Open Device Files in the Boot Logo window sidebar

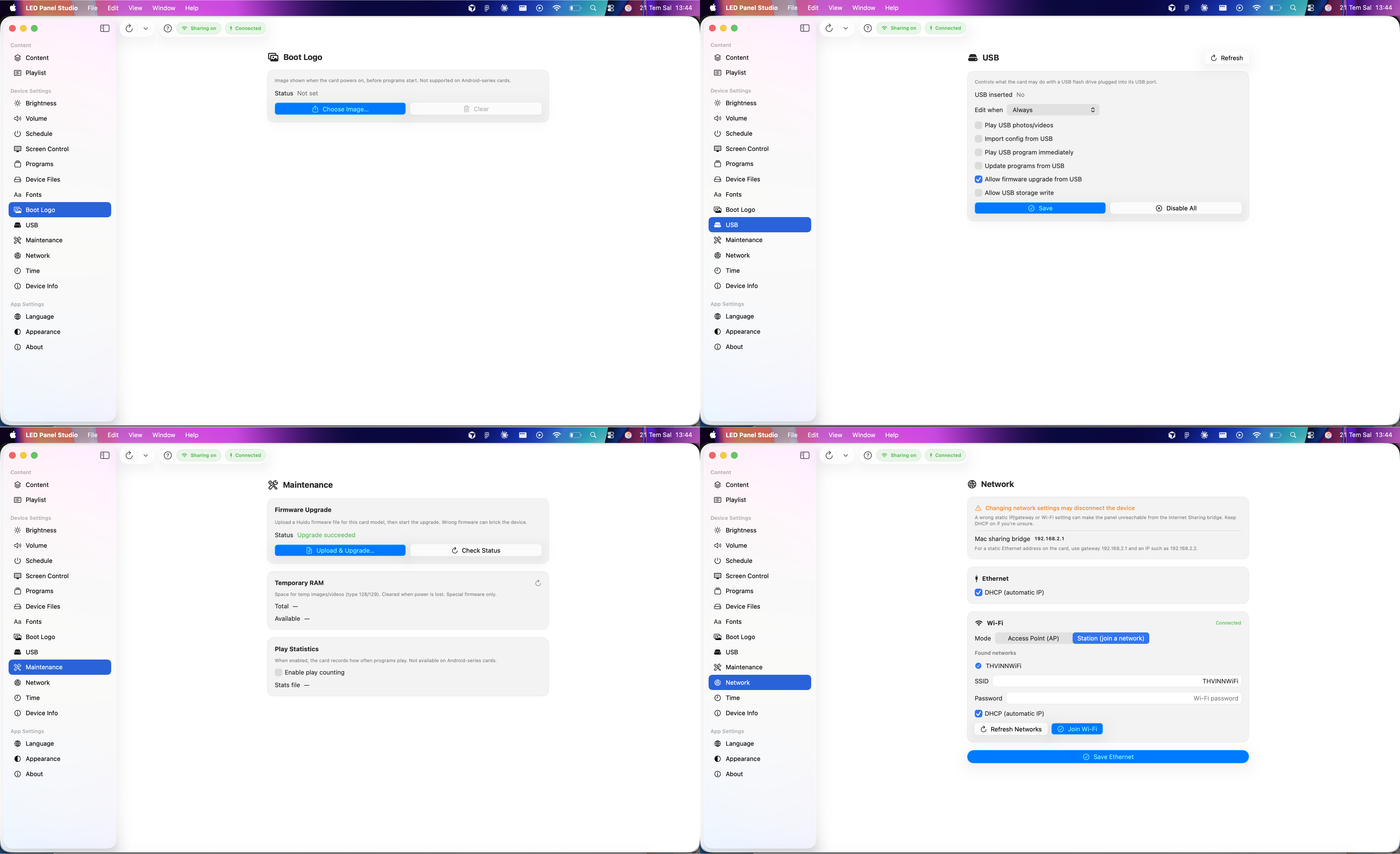pyautogui.click(x=60, y=179)
